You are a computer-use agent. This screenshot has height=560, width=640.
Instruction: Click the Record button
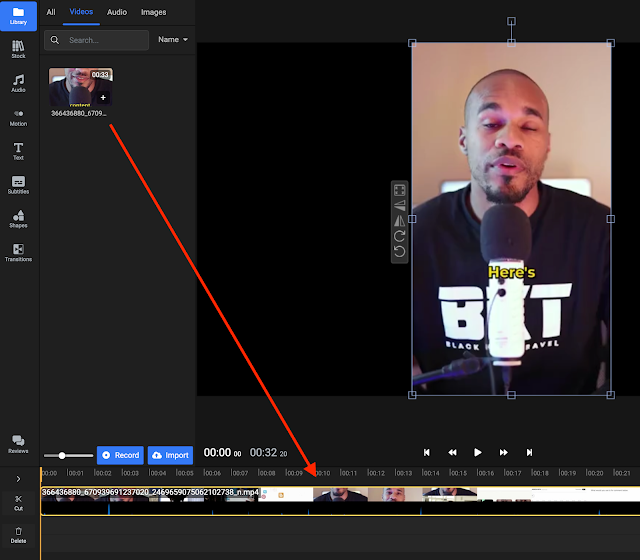(120, 455)
